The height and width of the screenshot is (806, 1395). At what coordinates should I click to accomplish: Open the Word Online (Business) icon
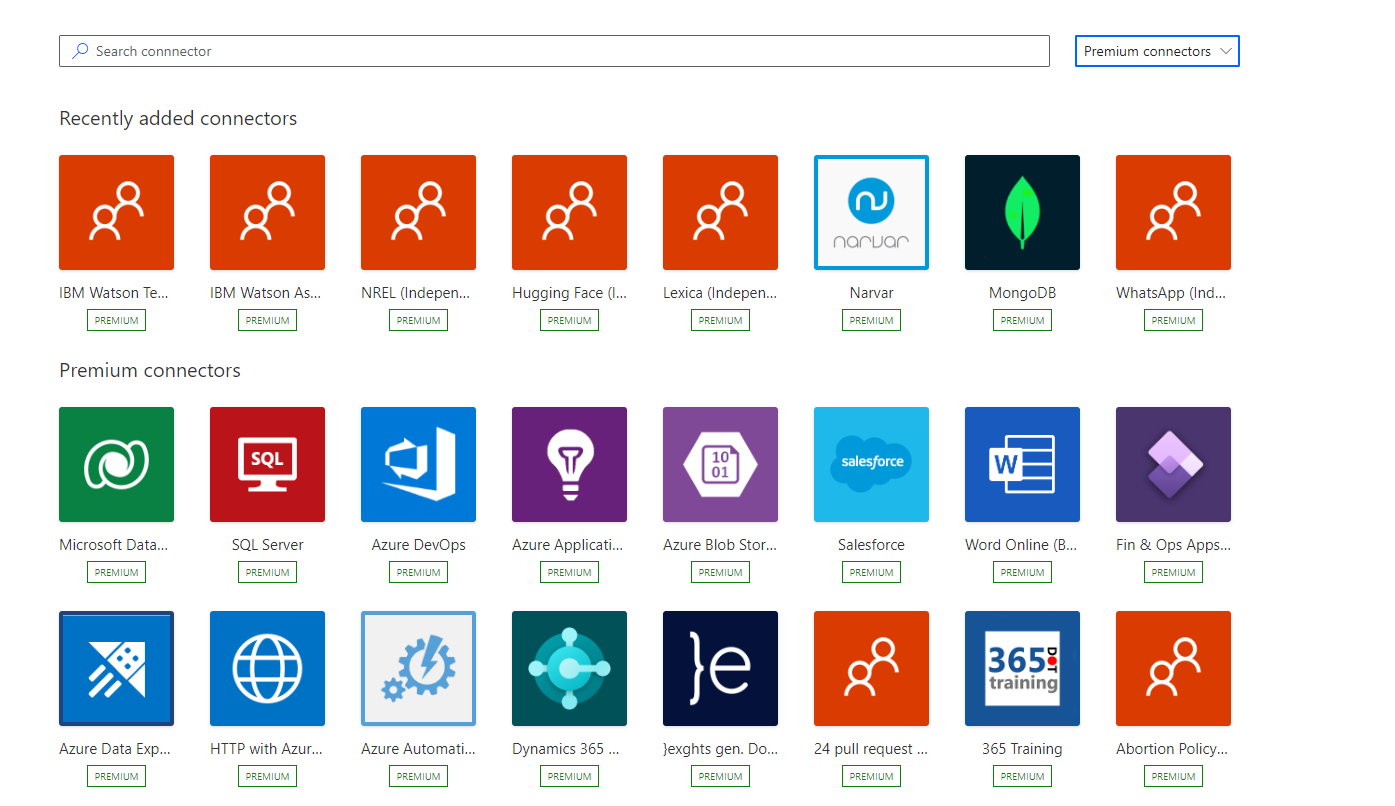coord(1022,464)
